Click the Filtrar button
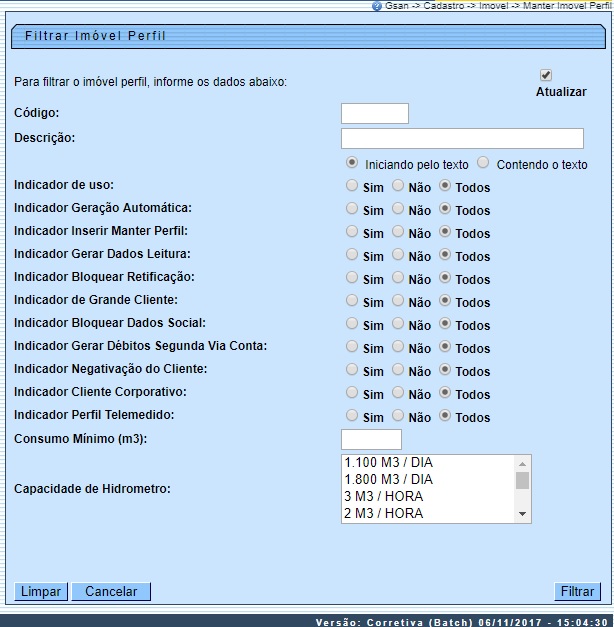Viewport: 614px width, 627px height. pyautogui.click(x=577, y=592)
